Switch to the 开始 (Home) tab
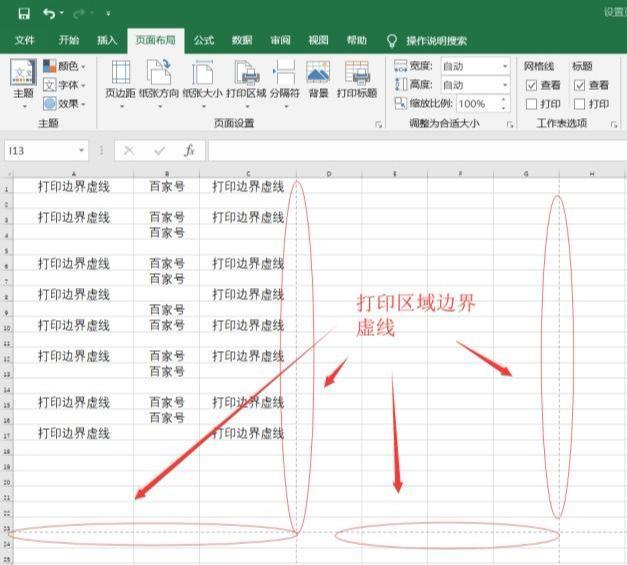Viewport: 627px width, 565px height. click(68, 41)
